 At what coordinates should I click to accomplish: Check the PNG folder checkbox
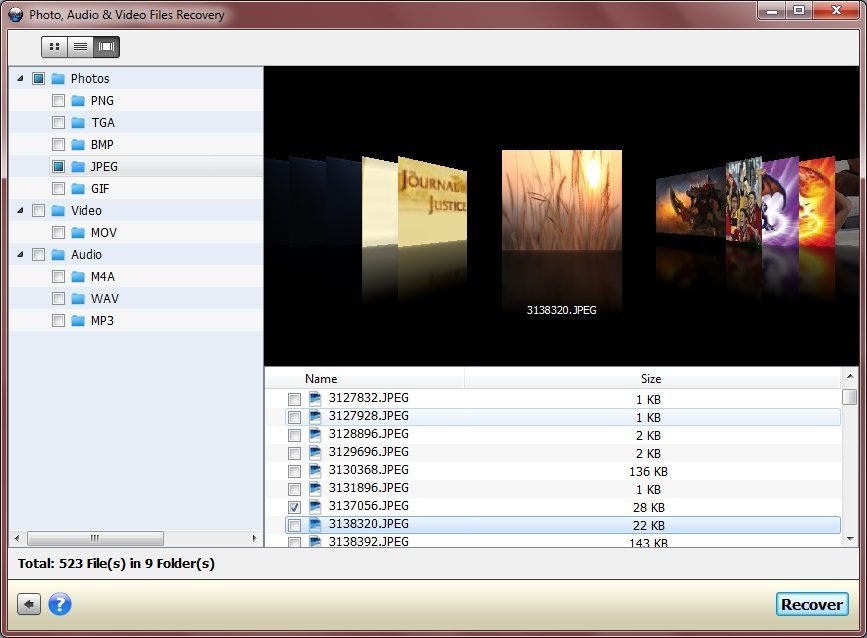(59, 101)
